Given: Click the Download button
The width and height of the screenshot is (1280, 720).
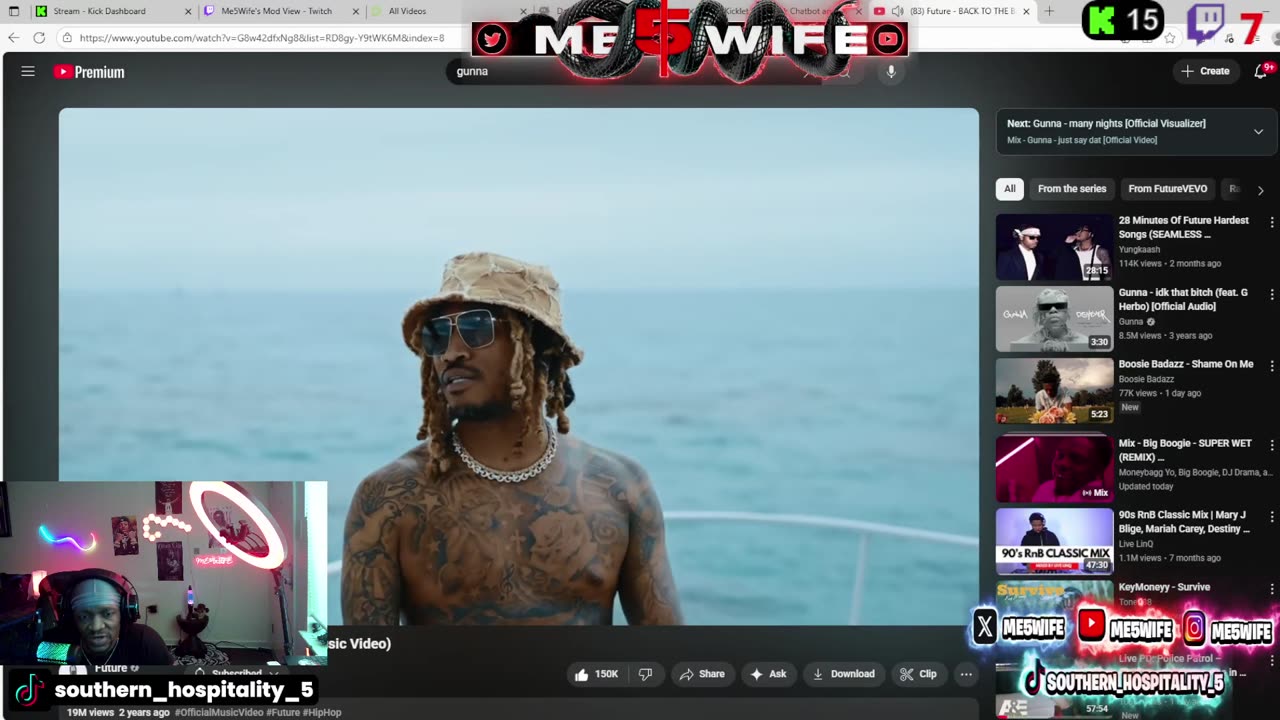Looking at the screenshot, I should (x=843, y=674).
